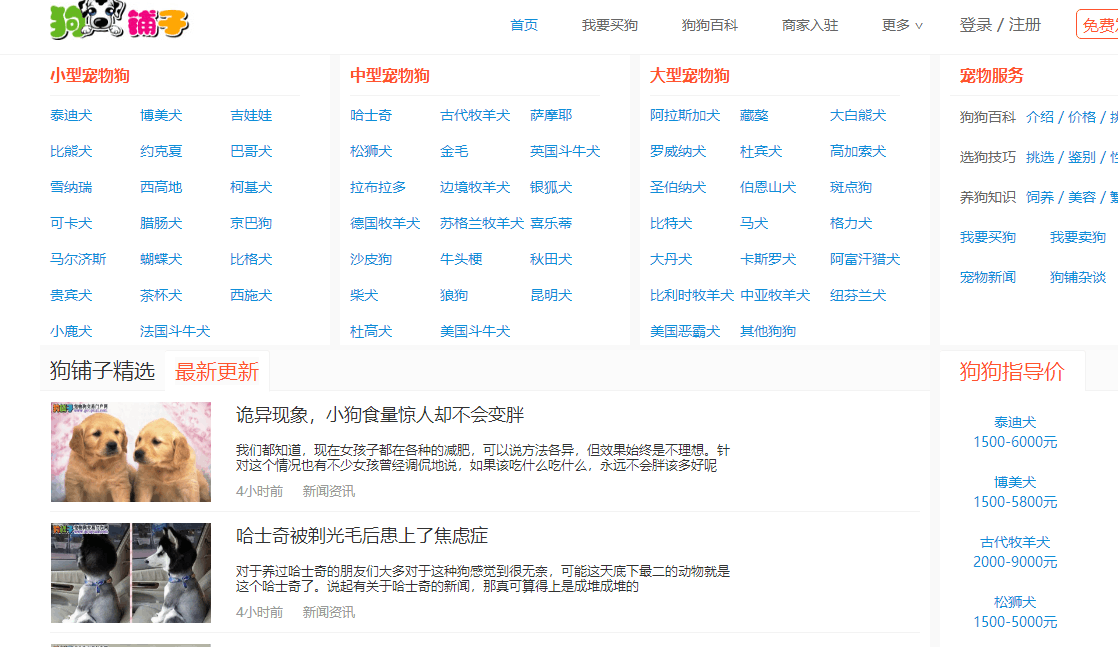Open 泰迪犬 in 狗狗指导价 list
The height and width of the screenshot is (647, 1118).
1015,422
